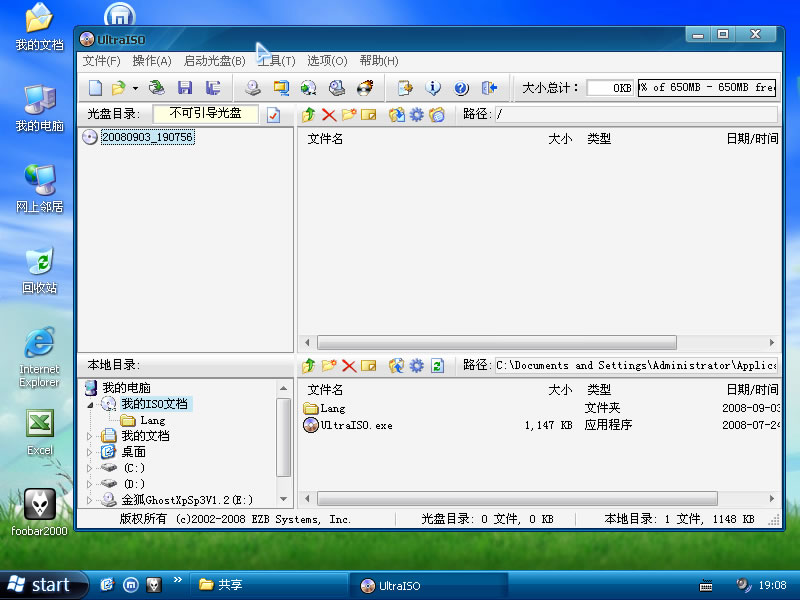Open the 帮助(H) menu
This screenshot has height=600, width=800.
coord(379,61)
